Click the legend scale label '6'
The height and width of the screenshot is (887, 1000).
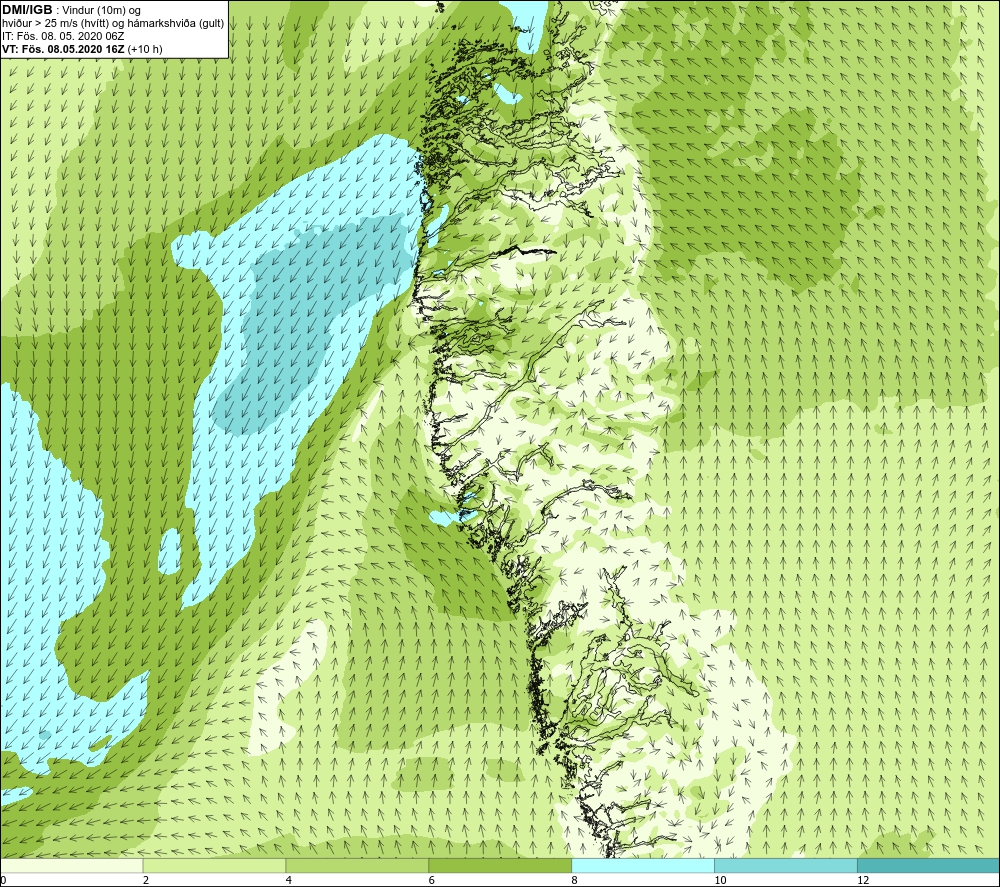(x=432, y=881)
